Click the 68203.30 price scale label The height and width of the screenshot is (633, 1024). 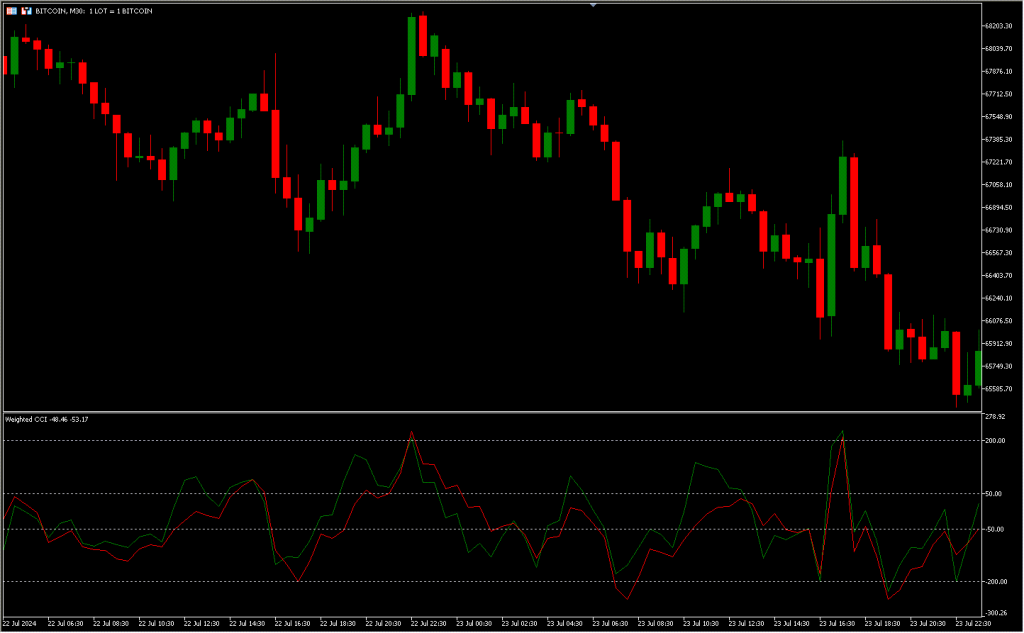999,26
